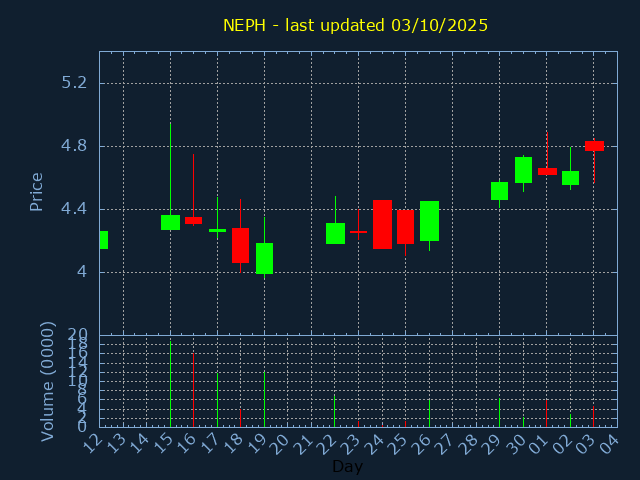
Task: Select the 4.4 price axis label
Action: pyautogui.click(x=73, y=209)
